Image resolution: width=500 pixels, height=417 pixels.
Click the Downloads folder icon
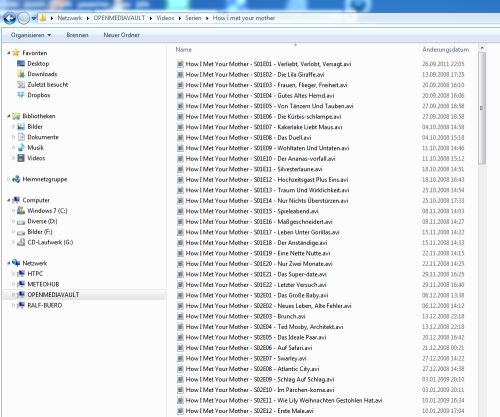click(21, 74)
